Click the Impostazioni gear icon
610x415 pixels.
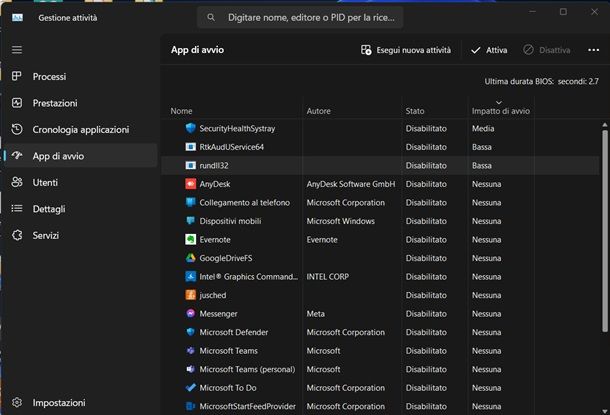pos(17,402)
